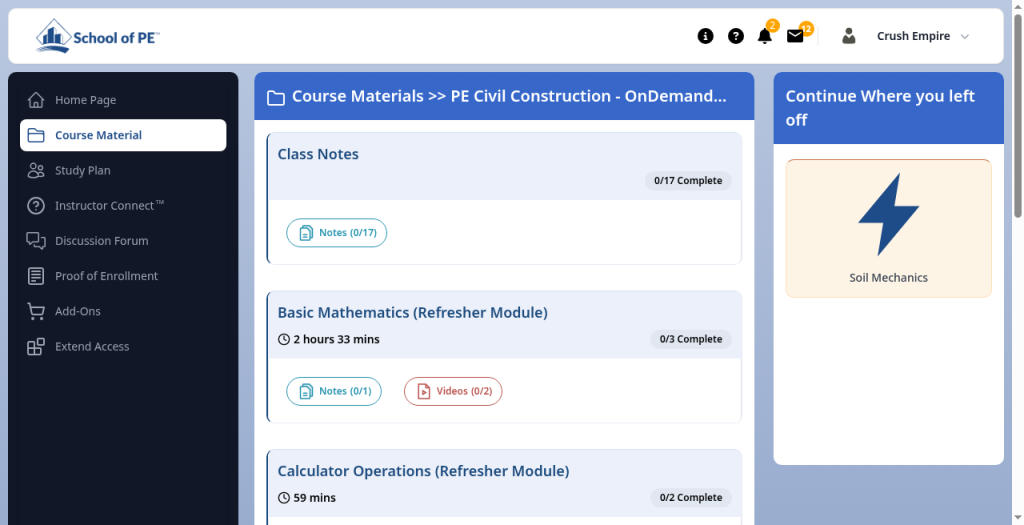Open Discussion Forum in sidebar
Screen dimensions: 1024x525
point(123,241)
